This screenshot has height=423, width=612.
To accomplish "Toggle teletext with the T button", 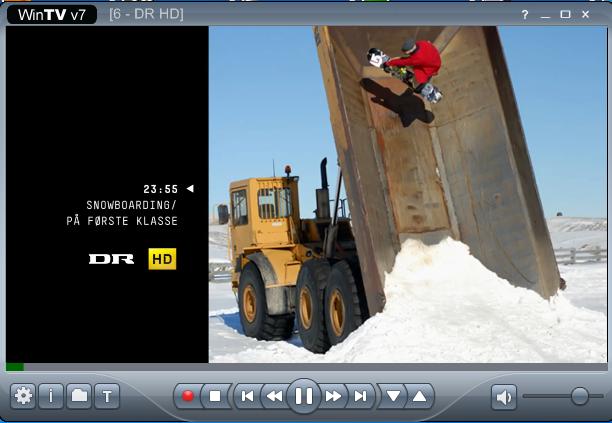I will click(x=107, y=396).
